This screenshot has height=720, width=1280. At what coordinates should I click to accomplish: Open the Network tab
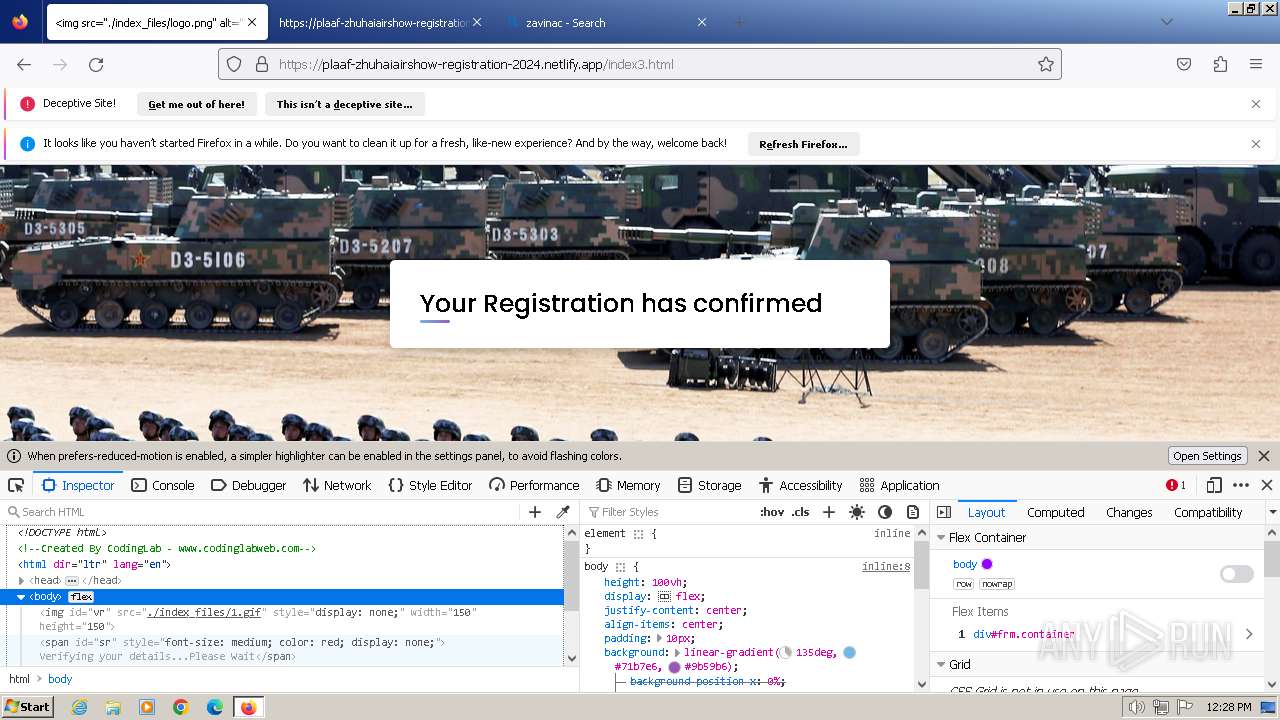337,485
